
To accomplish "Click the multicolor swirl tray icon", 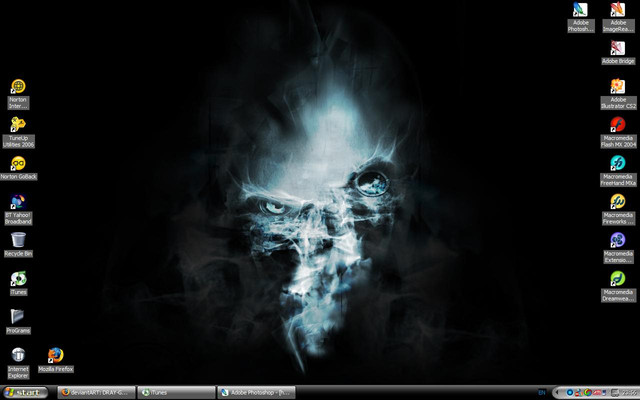I will 588,393.
